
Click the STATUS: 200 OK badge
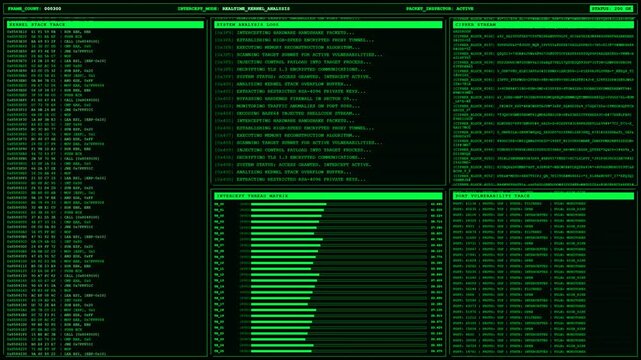click(612, 9)
